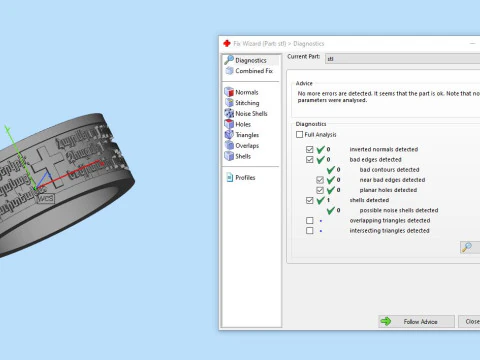Open the Diagnostics page magnifier icon
Screen dimensions: 480x360
point(229,60)
